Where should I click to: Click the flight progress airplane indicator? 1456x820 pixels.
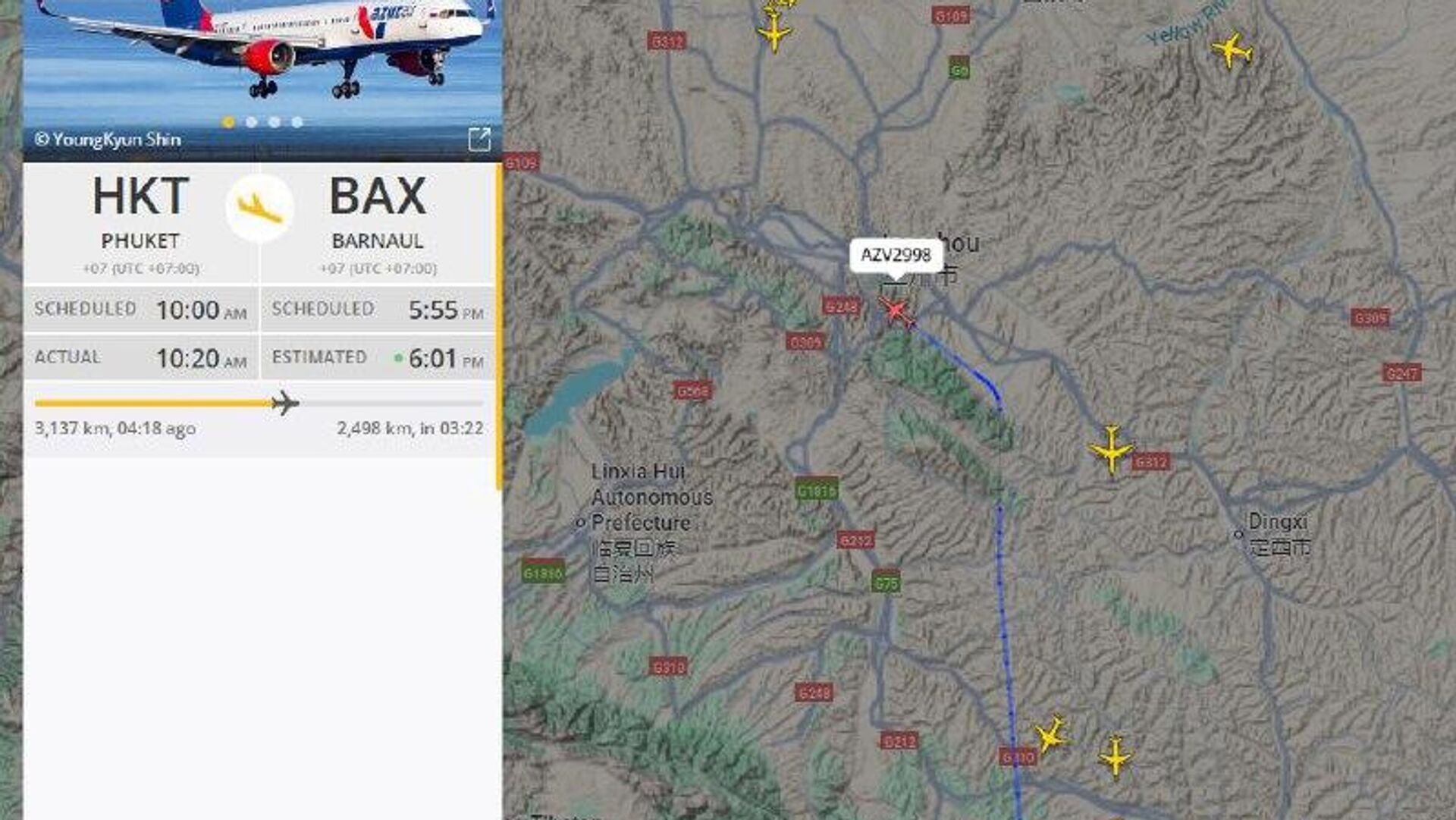(x=284, y=403)
